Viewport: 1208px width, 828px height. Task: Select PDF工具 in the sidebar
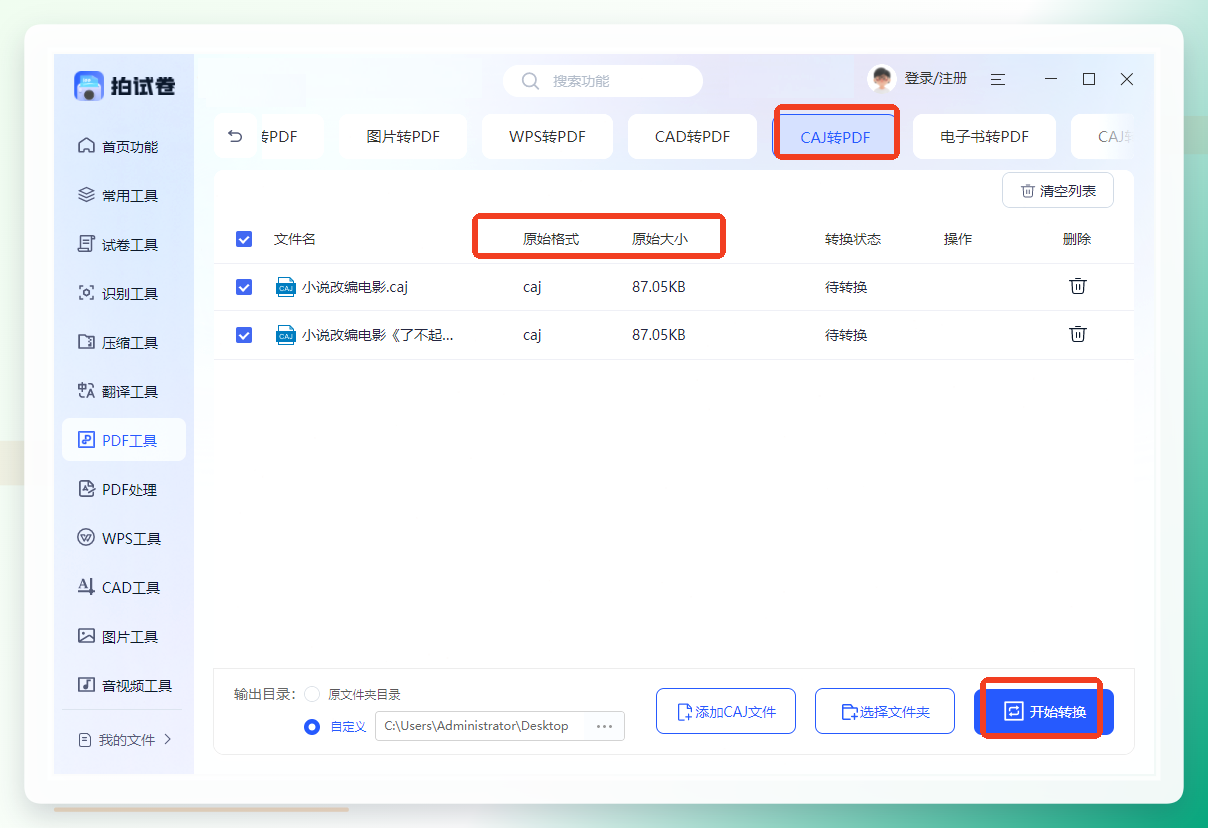tap(124, 441)
